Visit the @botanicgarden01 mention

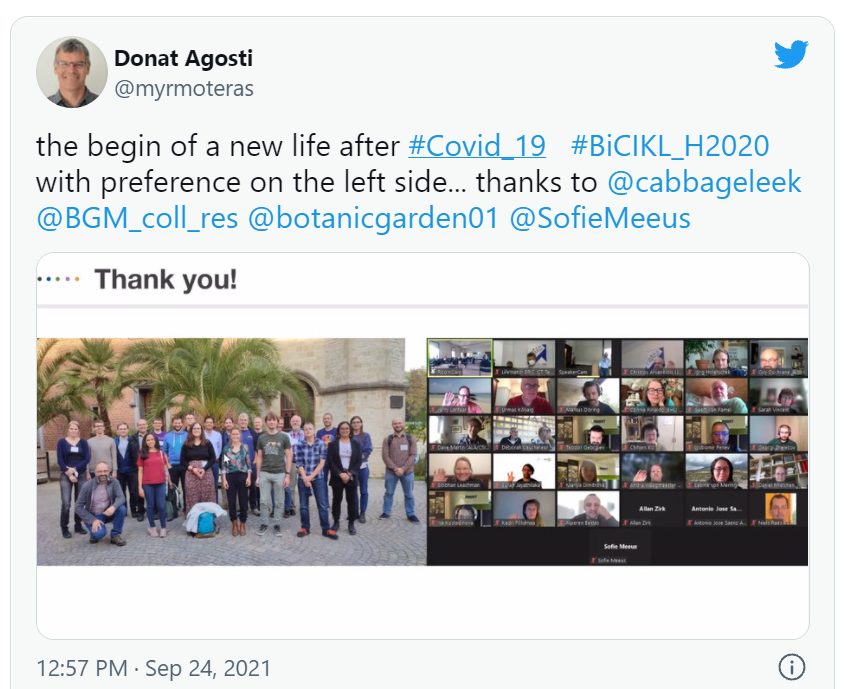(x=373, y=218)
